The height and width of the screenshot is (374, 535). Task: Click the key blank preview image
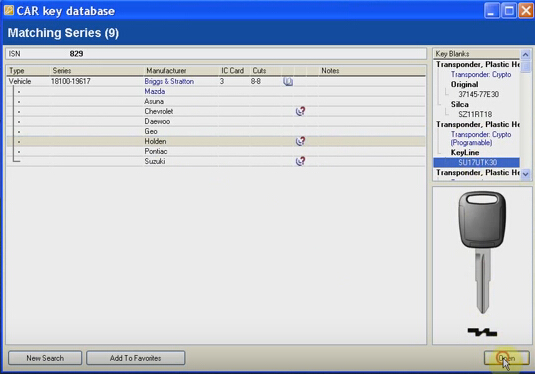[482, 253]
